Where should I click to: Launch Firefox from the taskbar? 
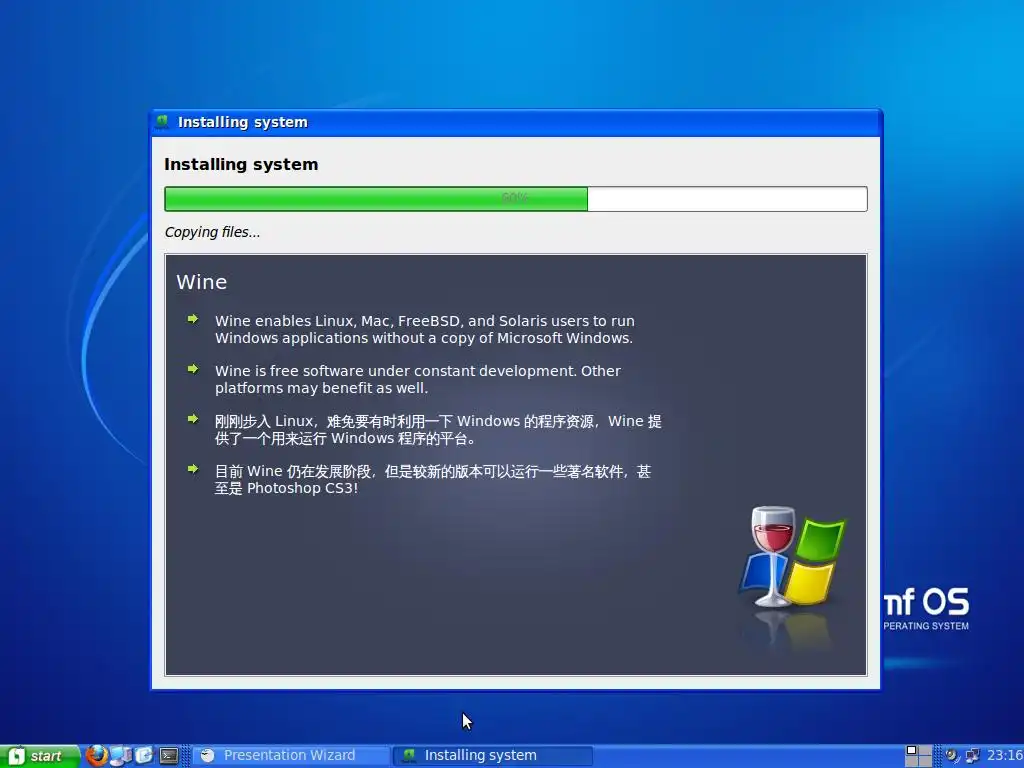point(97,756)
